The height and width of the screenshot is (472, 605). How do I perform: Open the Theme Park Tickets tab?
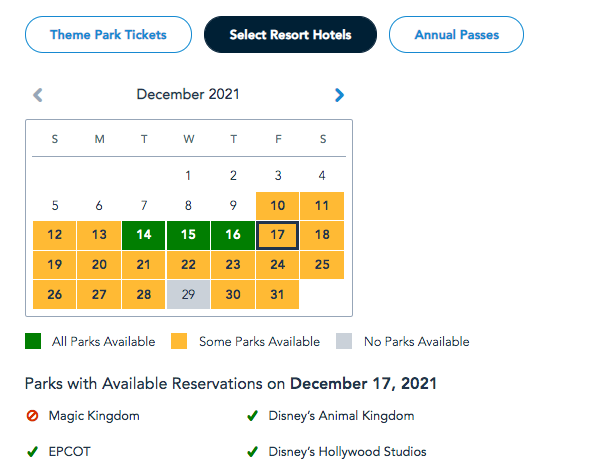[x=108, y=35]
